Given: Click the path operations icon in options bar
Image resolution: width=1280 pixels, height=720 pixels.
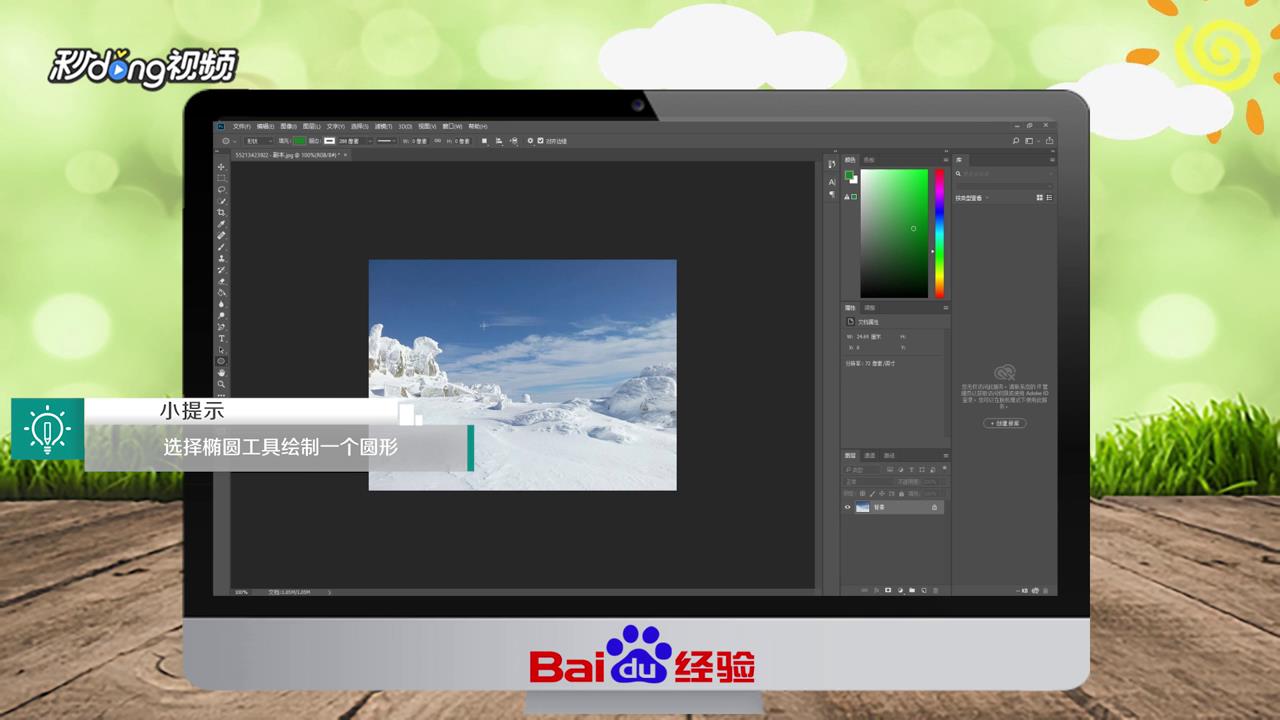Looking at the screenshot, I should tap(485, 141).
